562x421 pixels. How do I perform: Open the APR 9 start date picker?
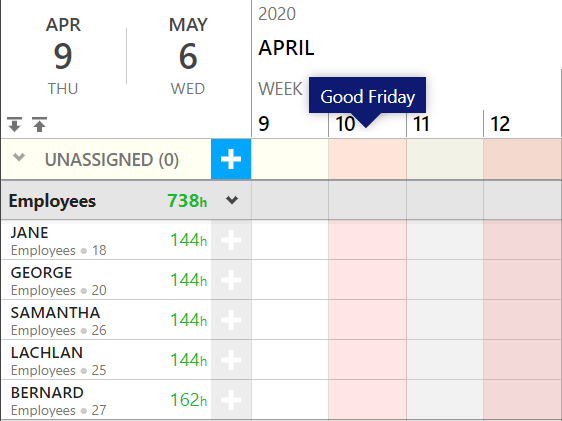pos(63,56)
